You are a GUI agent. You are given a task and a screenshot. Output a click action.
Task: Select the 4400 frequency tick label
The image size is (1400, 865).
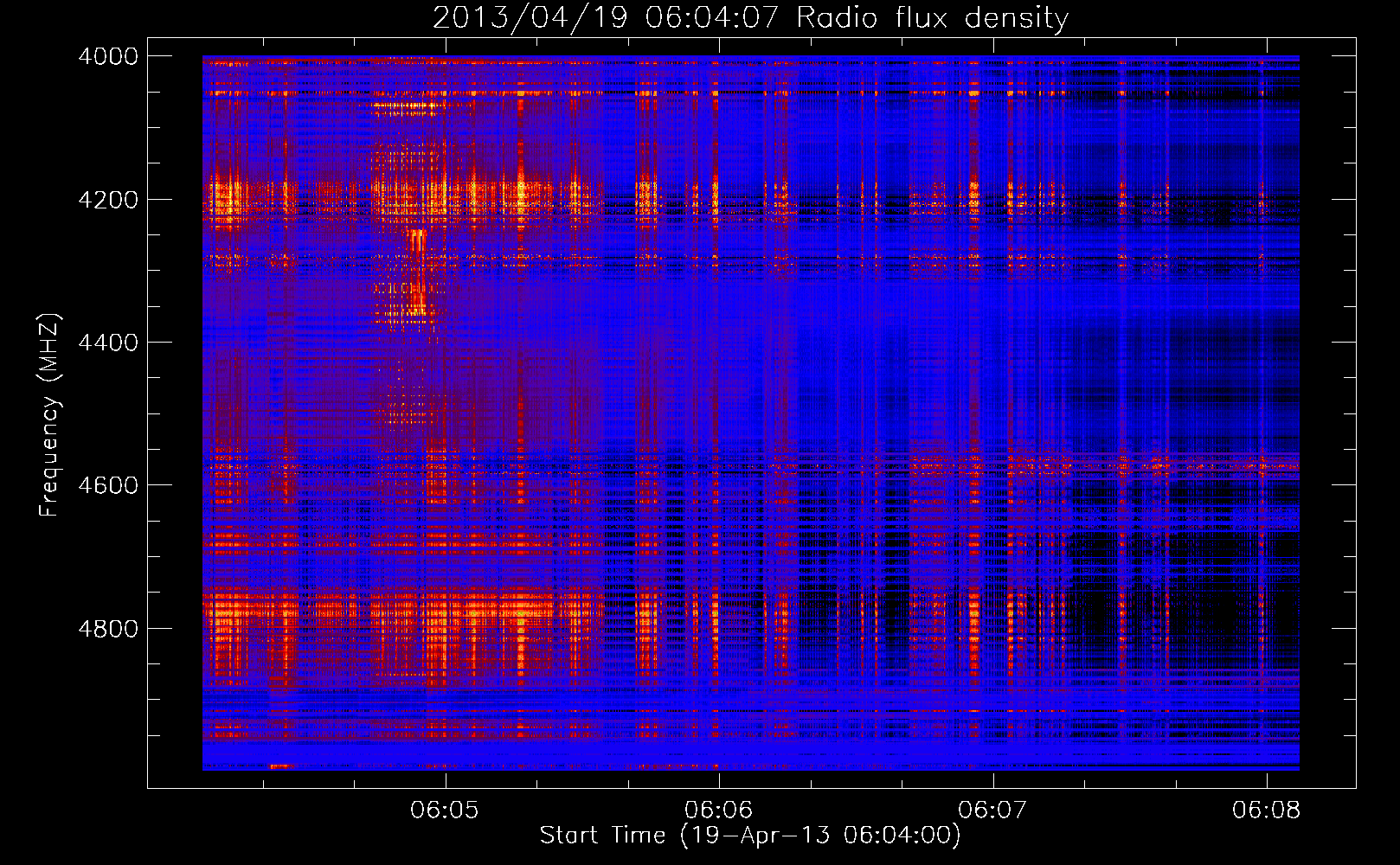point(108,343)
